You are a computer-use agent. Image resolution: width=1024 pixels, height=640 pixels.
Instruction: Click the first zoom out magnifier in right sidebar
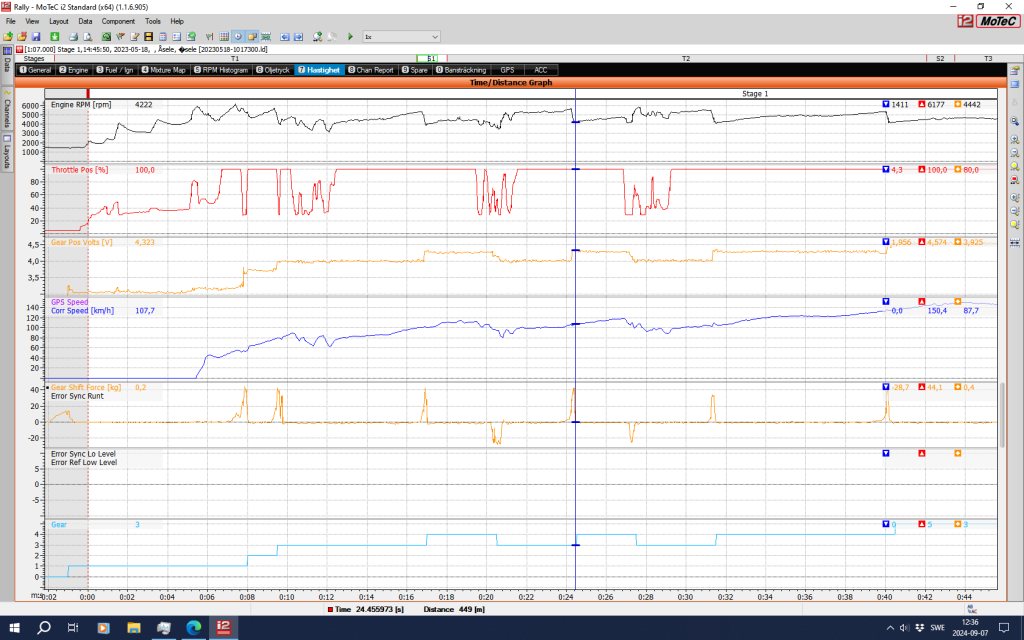click(1014, 153)
